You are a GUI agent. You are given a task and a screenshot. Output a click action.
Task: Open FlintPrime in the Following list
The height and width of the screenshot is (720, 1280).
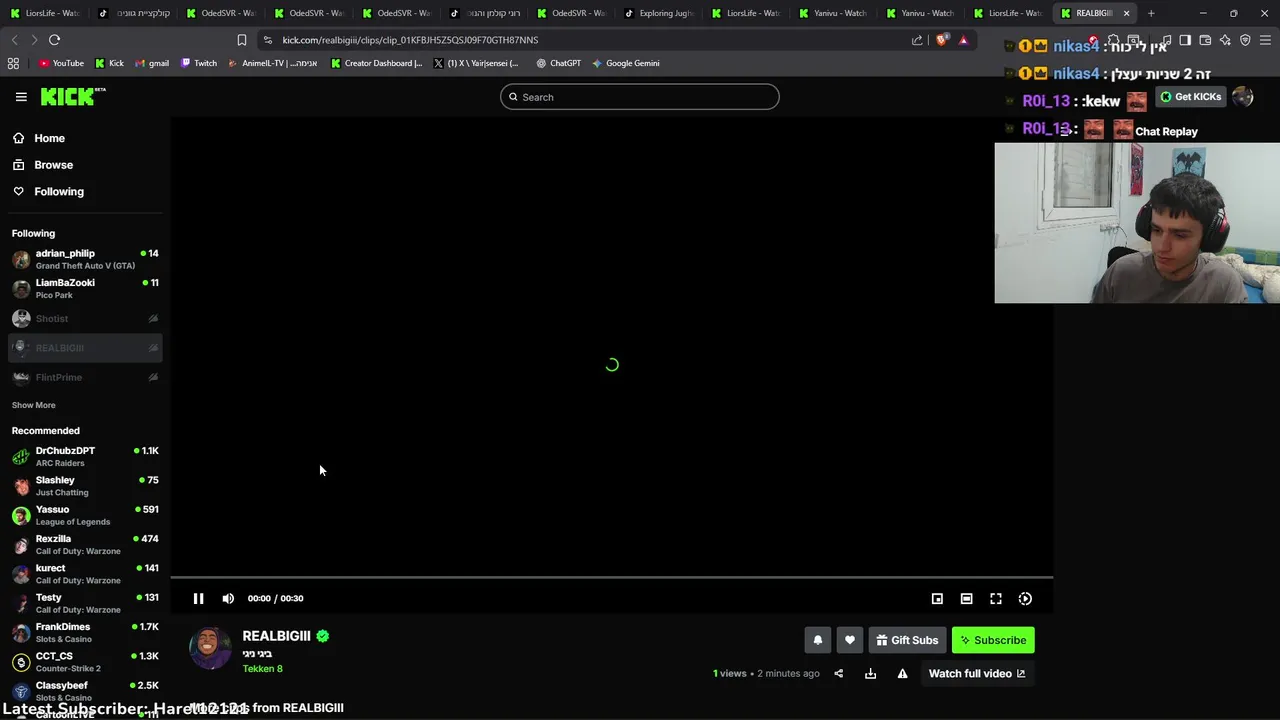(86, 377)
